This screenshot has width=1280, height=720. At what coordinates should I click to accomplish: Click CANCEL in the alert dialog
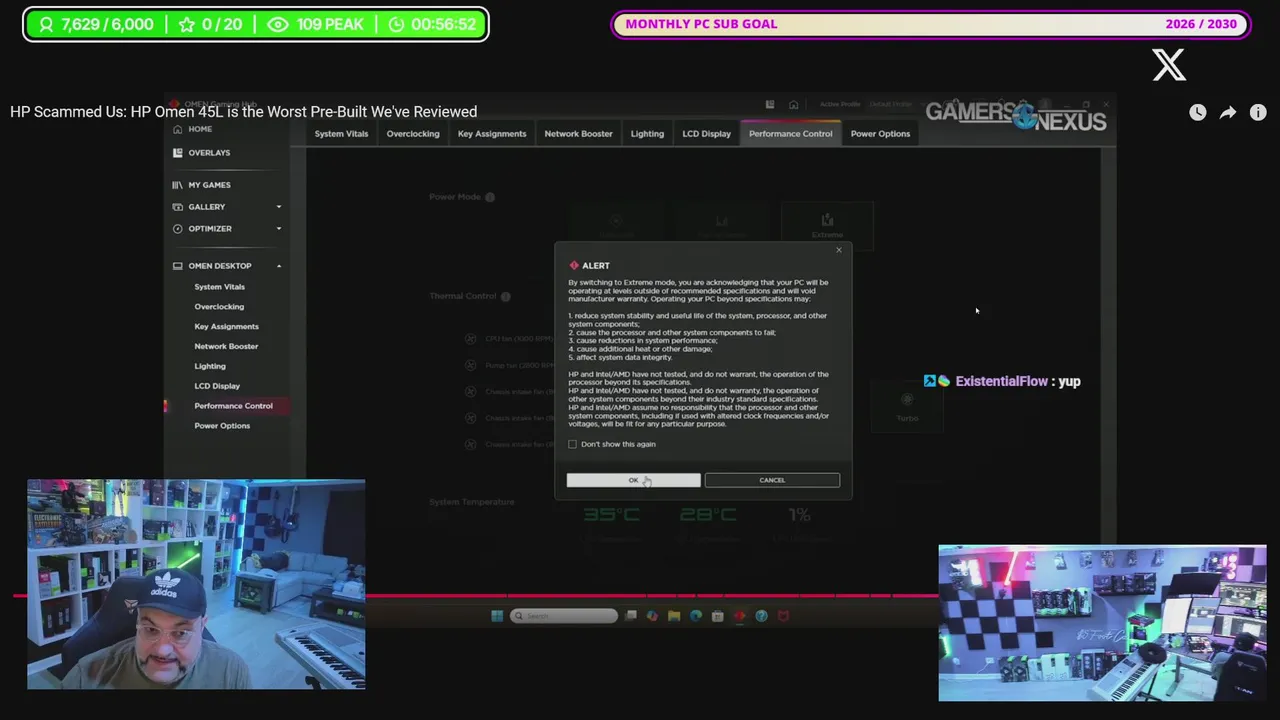point(772,480)
